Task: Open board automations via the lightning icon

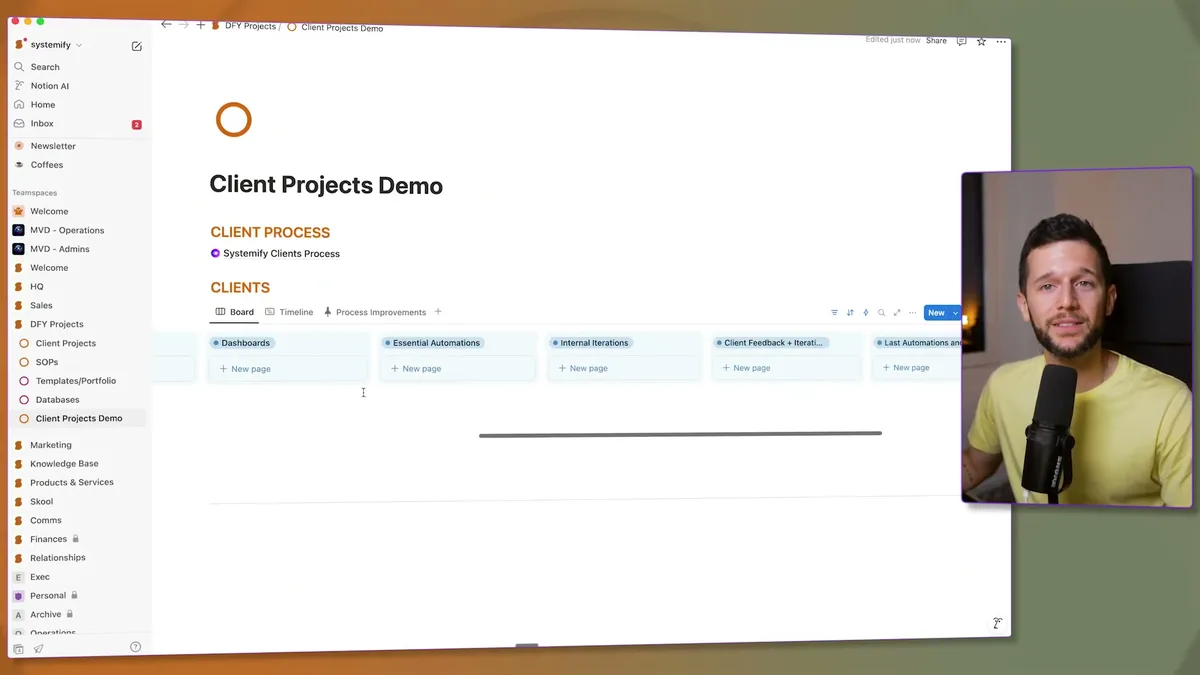Action: tap(866, 312)
